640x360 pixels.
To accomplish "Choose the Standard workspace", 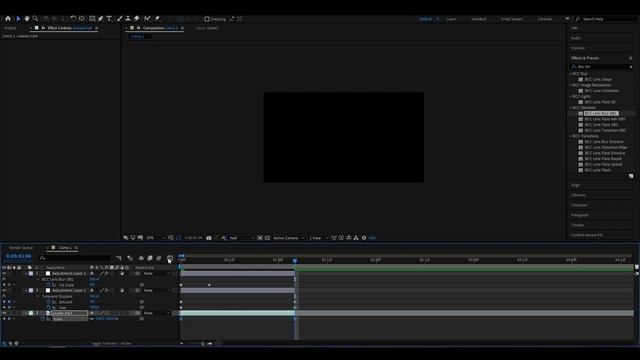I will pos(478,19).
